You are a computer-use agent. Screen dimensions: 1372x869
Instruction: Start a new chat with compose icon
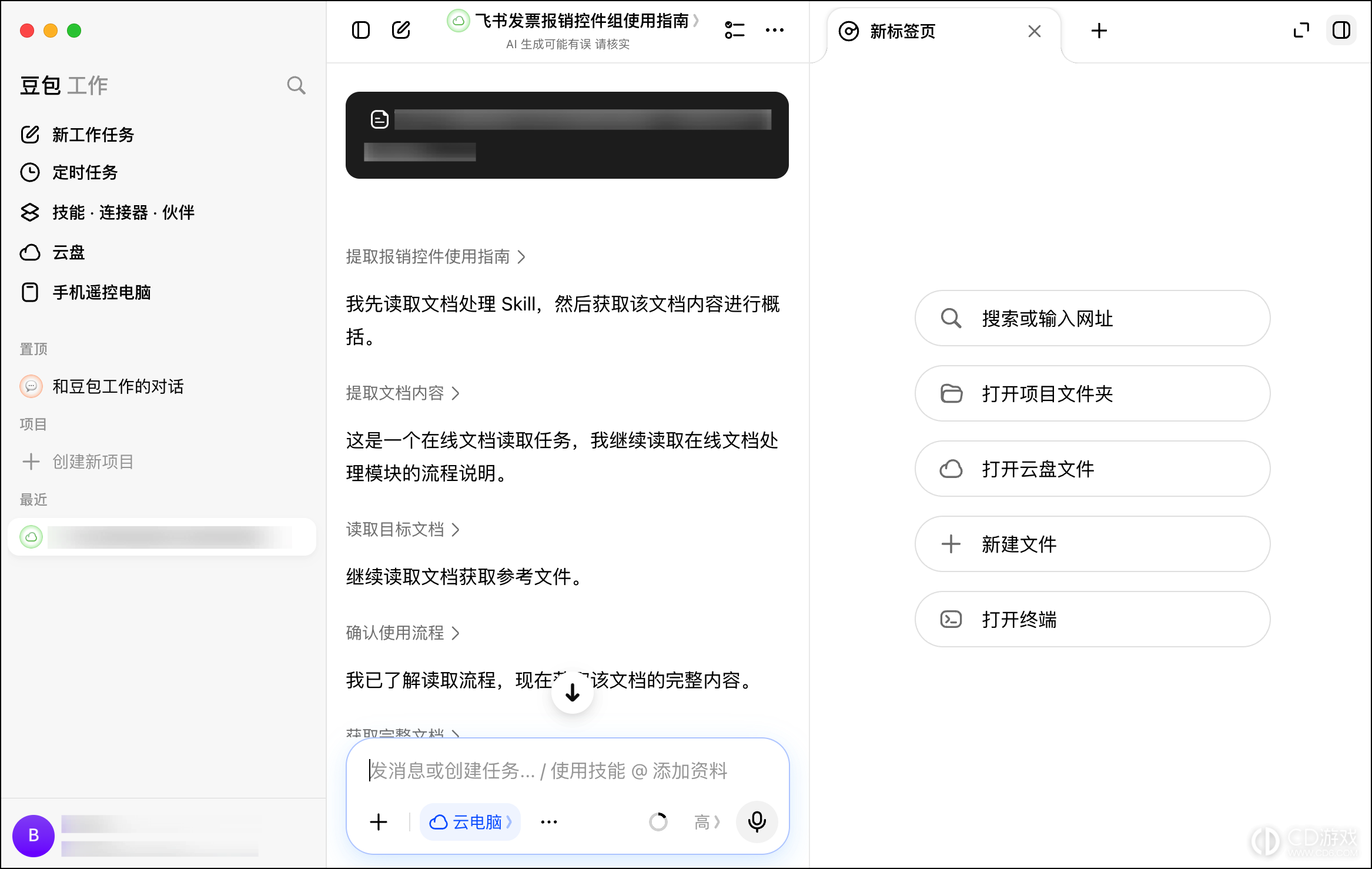tap(401, 30)
